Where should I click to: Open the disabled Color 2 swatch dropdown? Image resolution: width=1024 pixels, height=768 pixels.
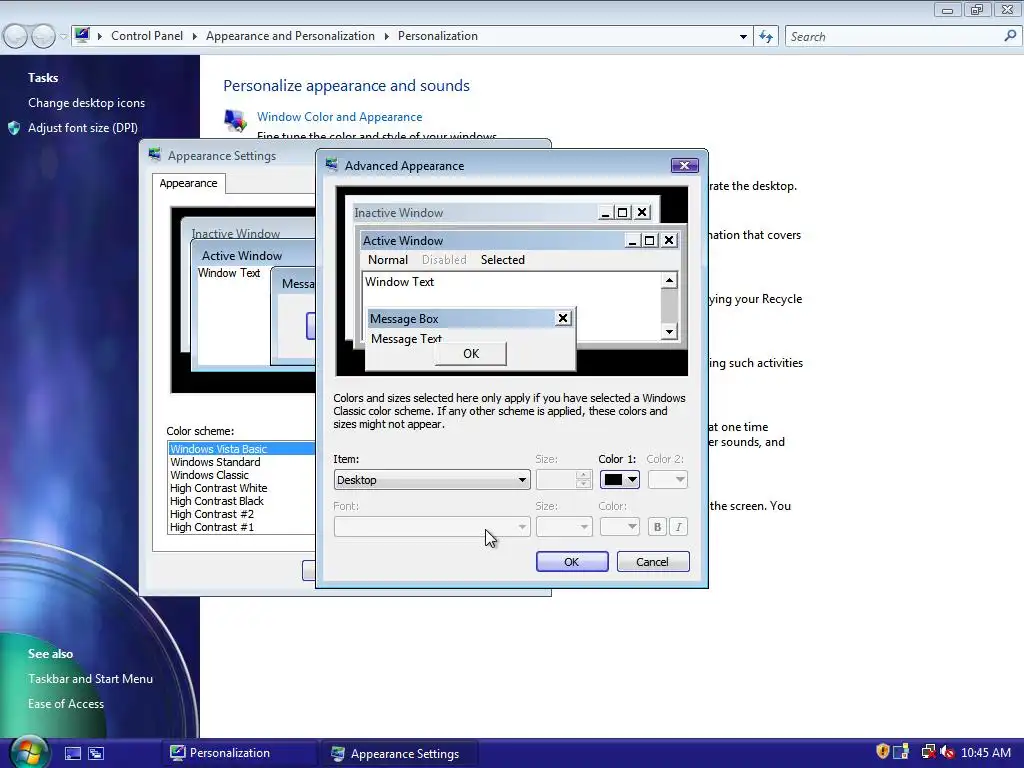(x=667, y=480)
